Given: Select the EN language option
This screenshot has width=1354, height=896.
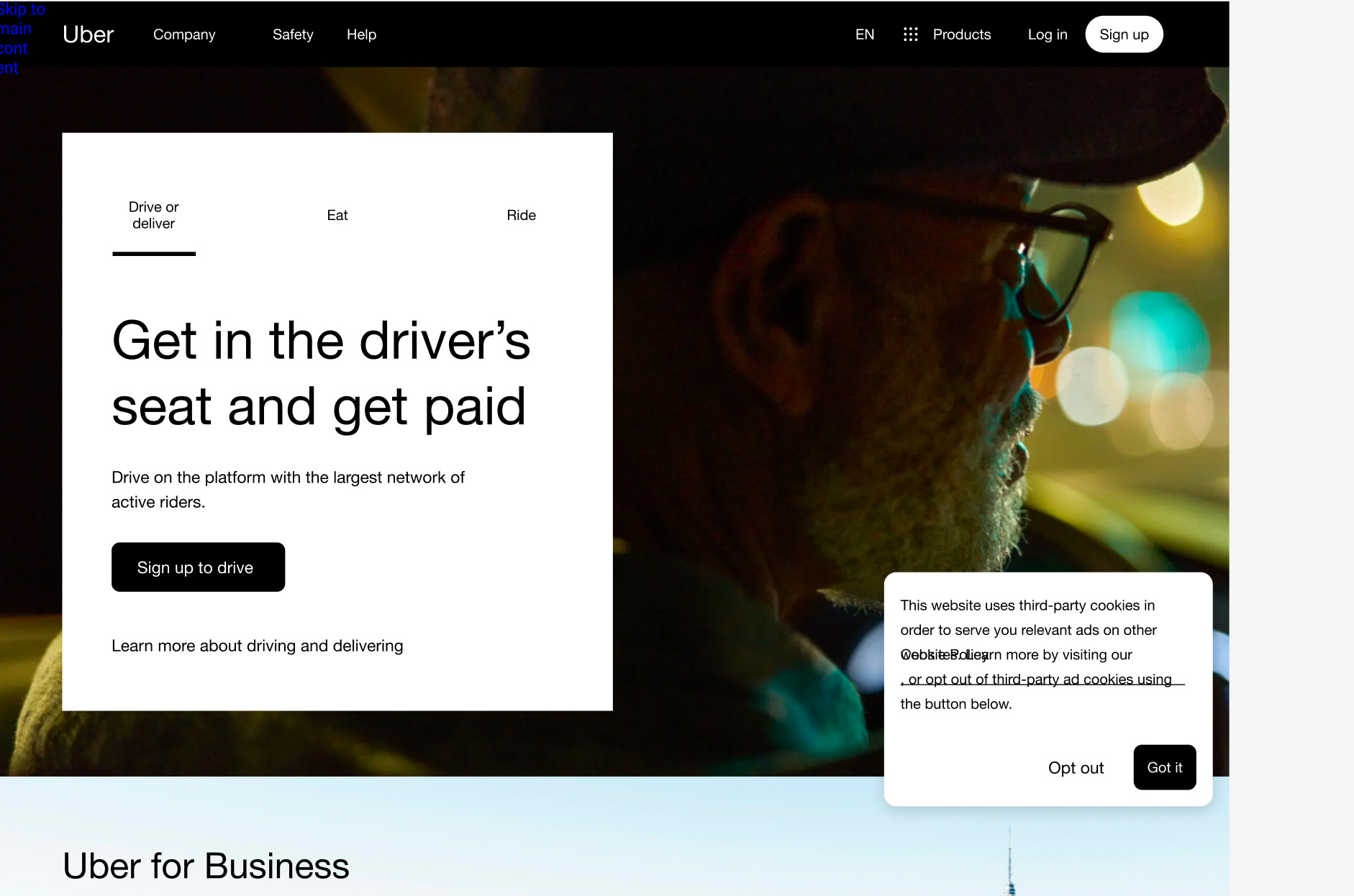Looking at the screenshot, I should point(864,34).
